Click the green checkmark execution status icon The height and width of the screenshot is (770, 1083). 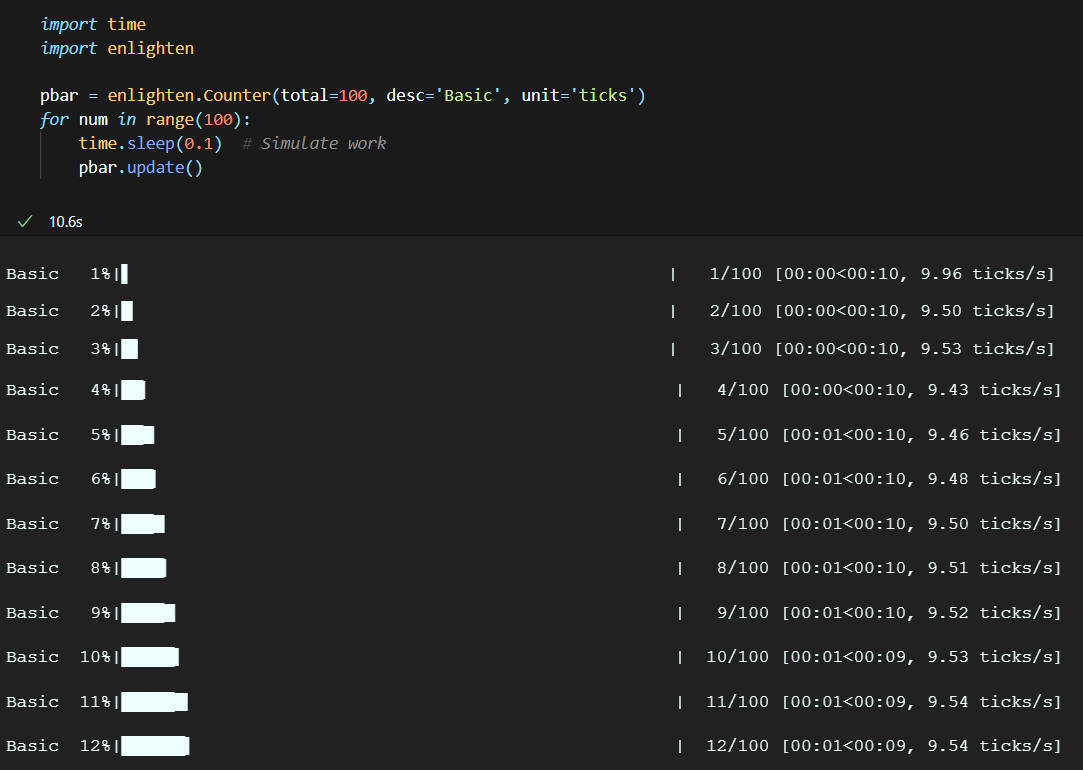(x=24, y=221)
